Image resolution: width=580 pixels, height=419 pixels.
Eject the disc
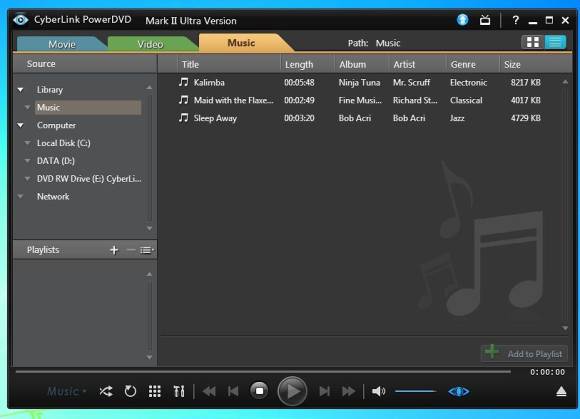(x=561, y=391)
